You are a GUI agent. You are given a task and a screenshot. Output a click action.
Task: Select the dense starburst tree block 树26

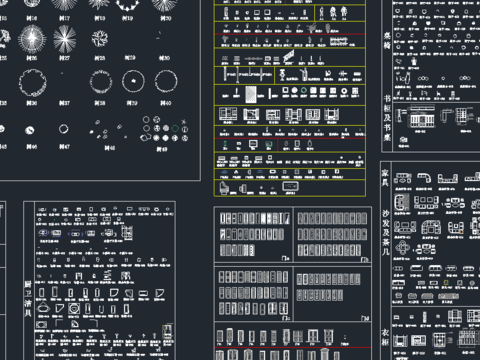click(32, 39)
